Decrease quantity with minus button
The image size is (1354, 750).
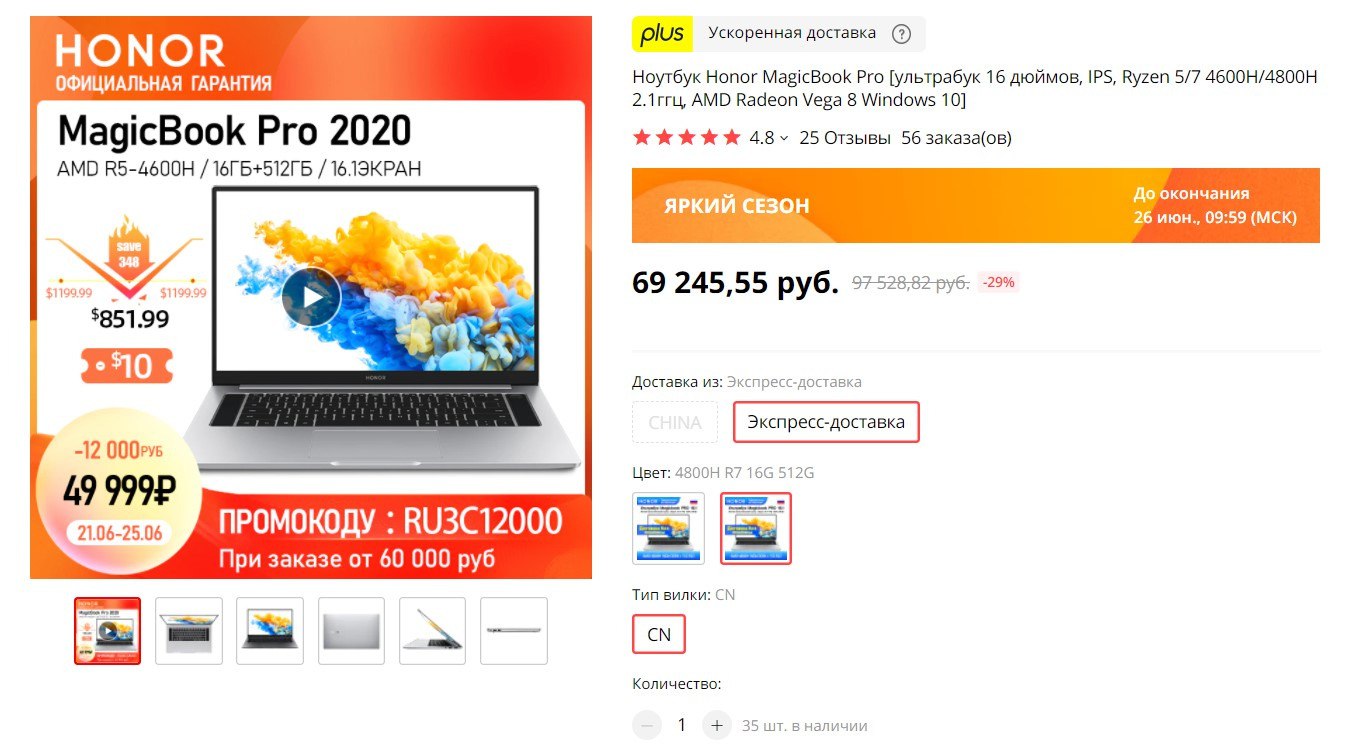[x=647, y=725]
